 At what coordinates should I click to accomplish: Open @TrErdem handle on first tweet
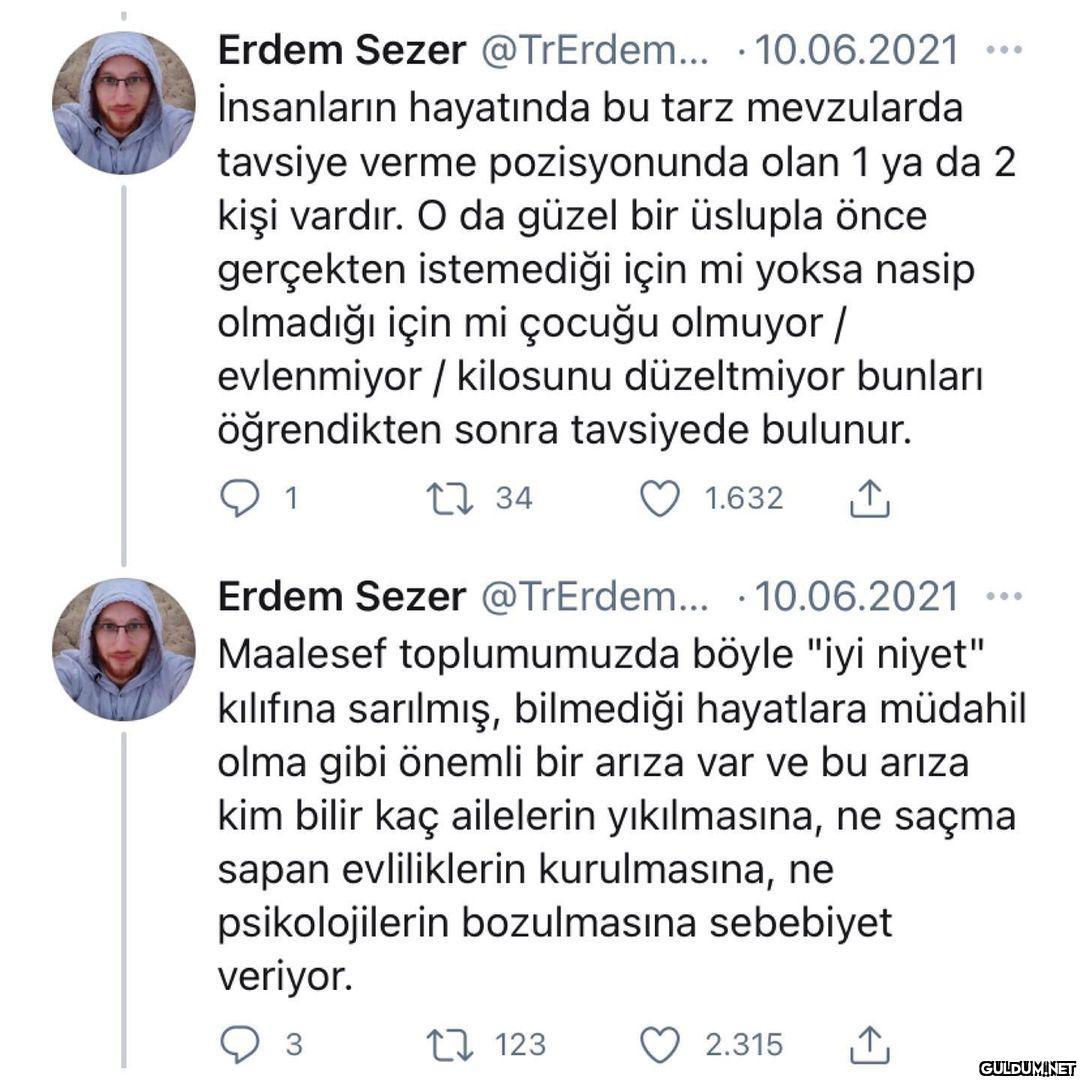click(x=595, y=50)
